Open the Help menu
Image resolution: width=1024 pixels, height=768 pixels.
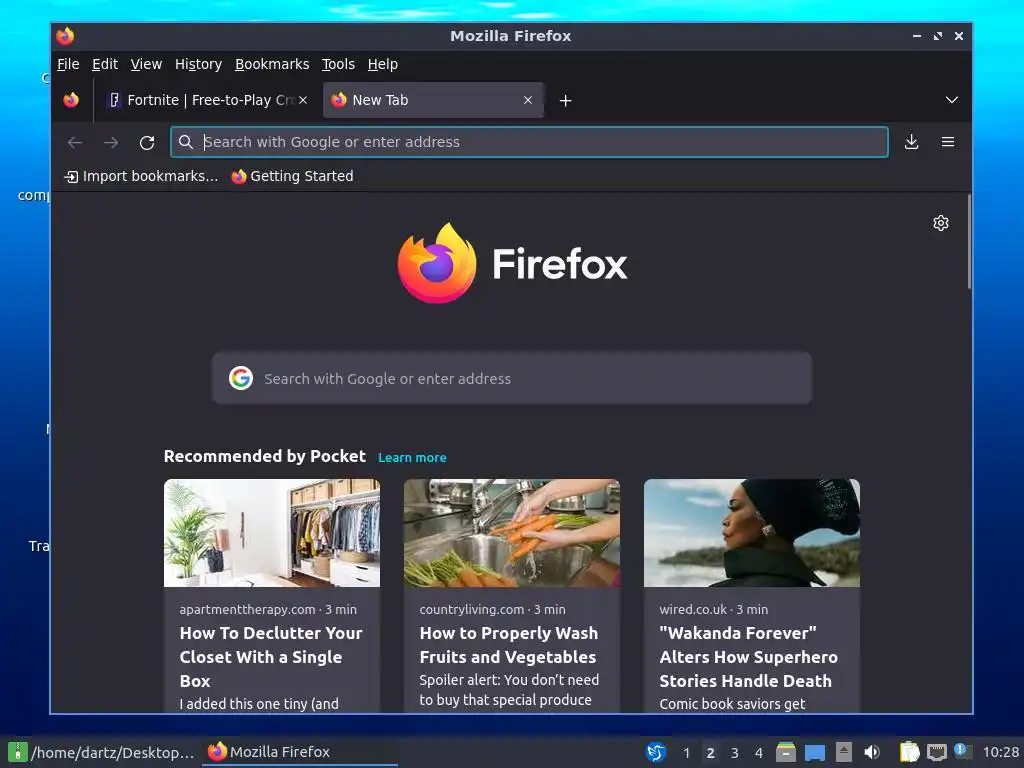pyautogui.click(x=382, y=64)
